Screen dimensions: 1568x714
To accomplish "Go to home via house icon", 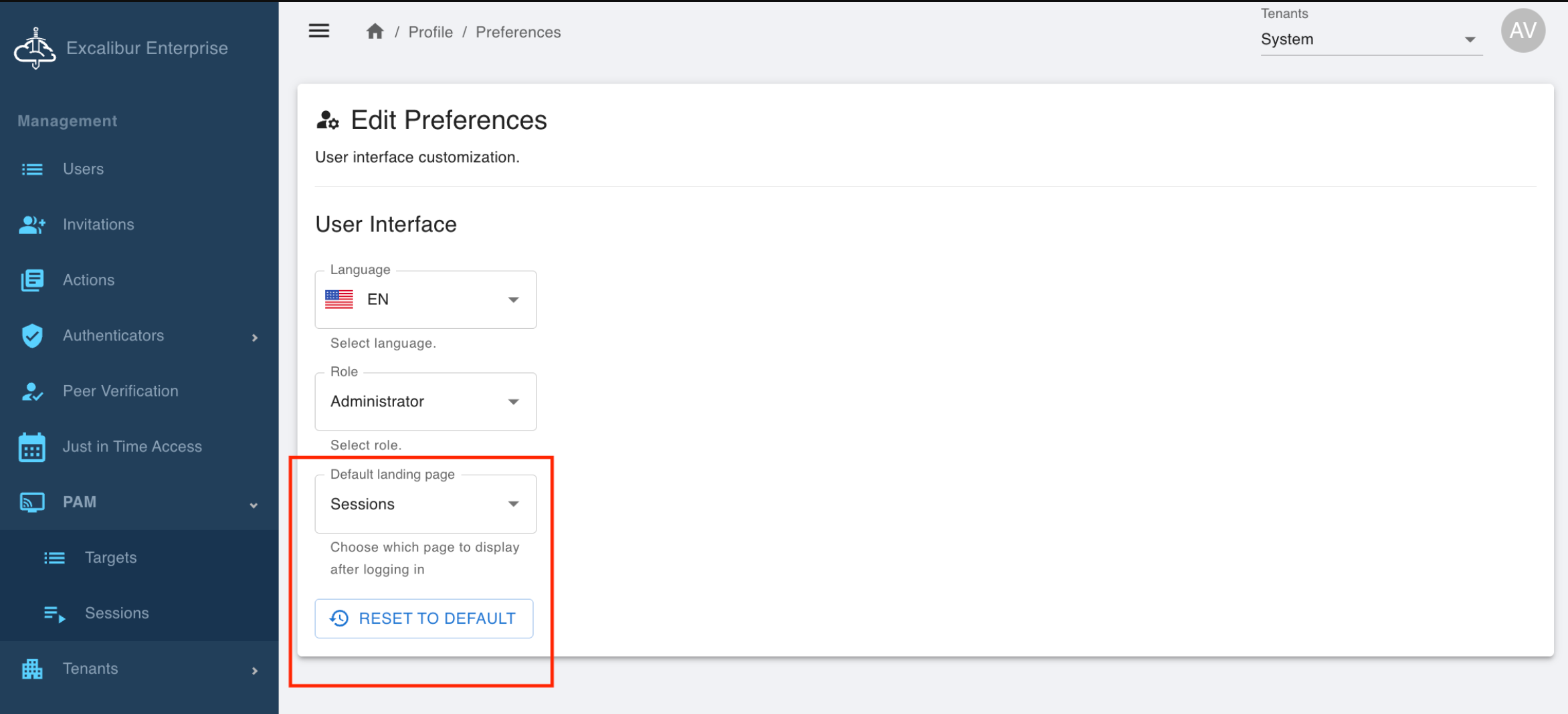I will pyautogui.click(x=375, y=31).
